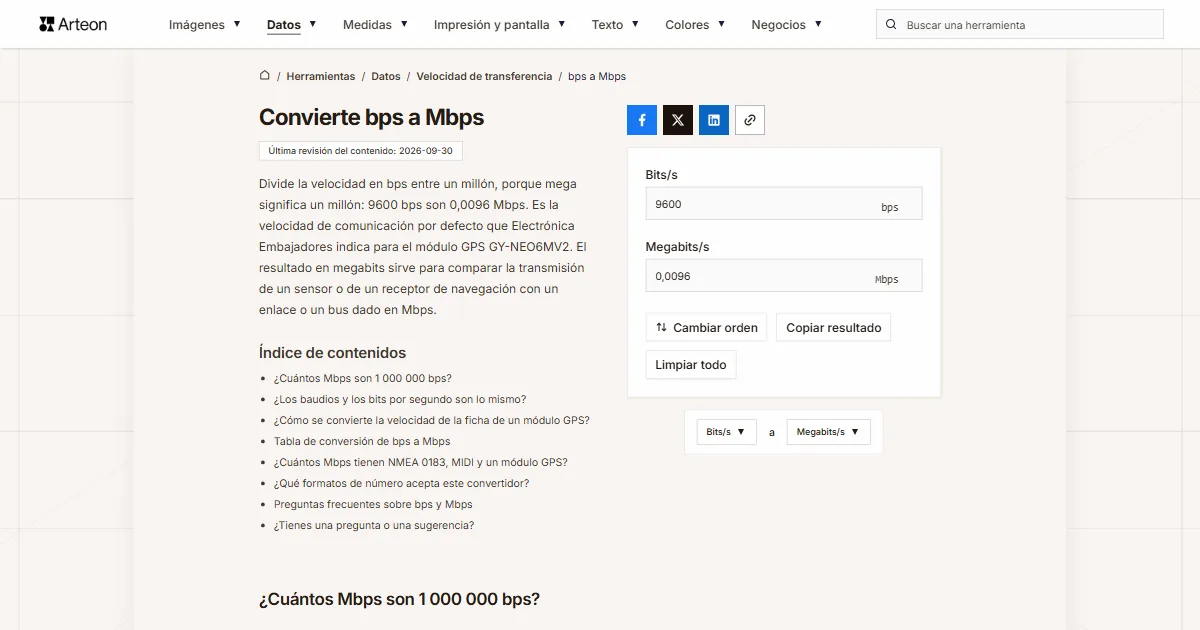
Task: Expand the Medidas menu
Action: pos(375,25)
